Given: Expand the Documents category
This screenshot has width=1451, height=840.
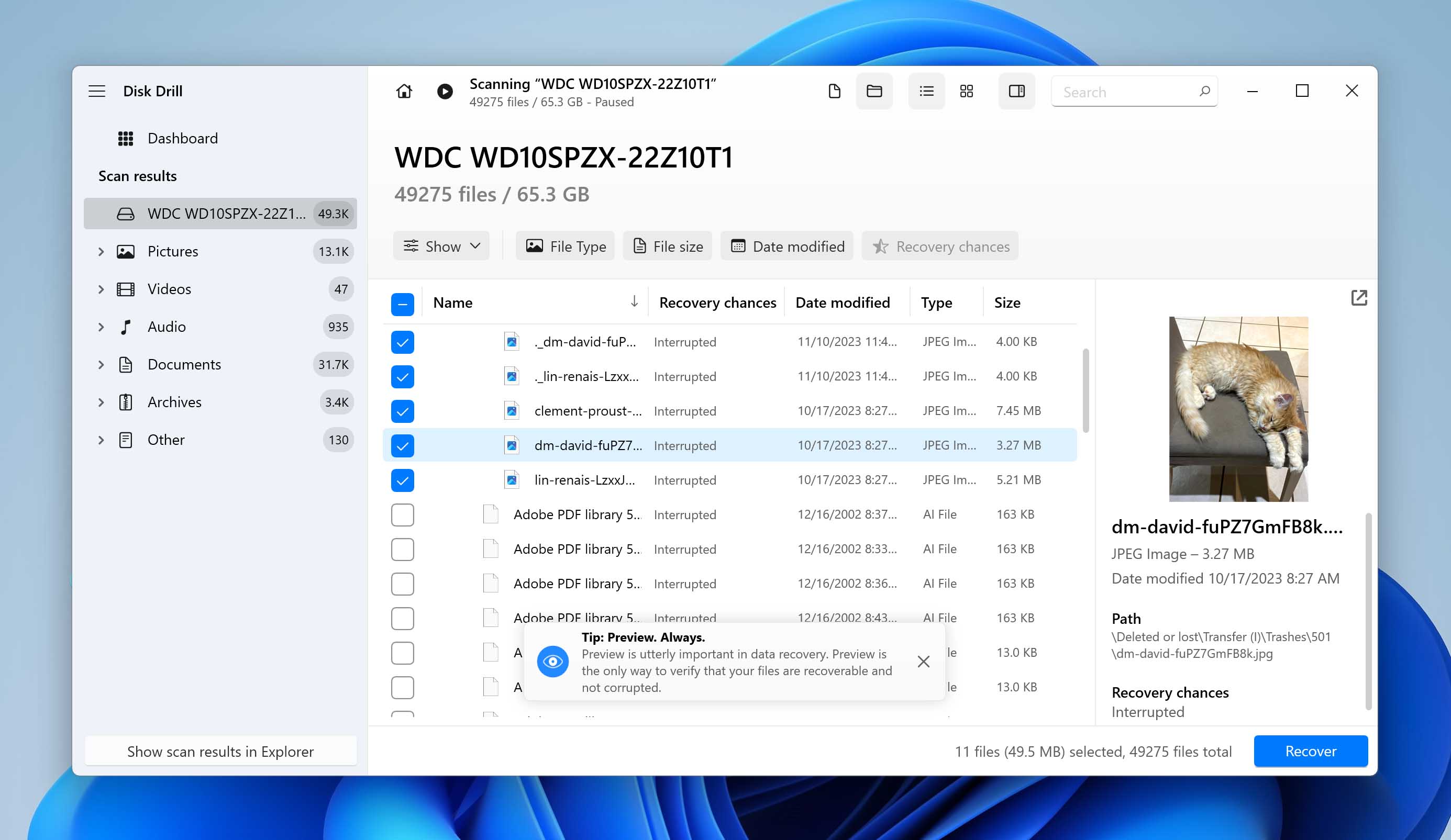Looking at the screenshot, I should 101,364.
